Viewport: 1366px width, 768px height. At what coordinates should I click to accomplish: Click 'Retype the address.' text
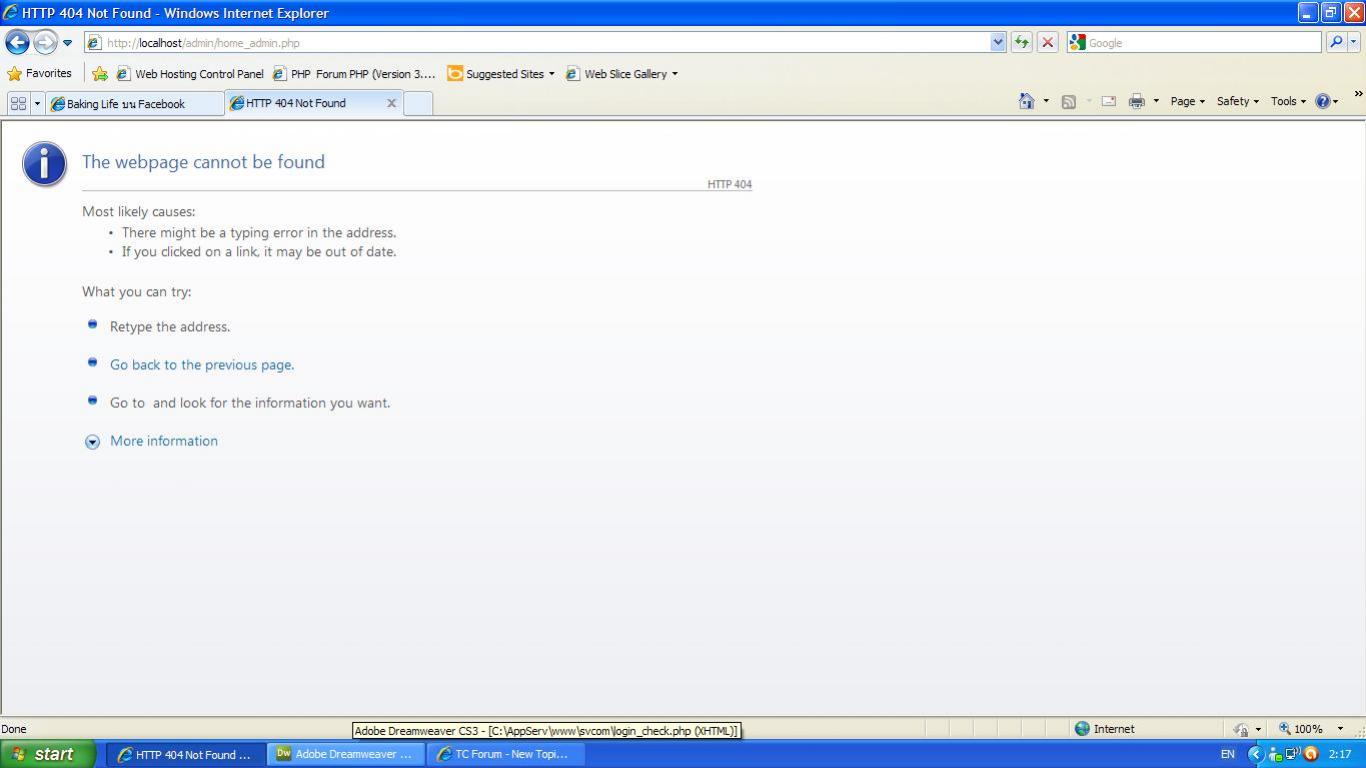170,327
